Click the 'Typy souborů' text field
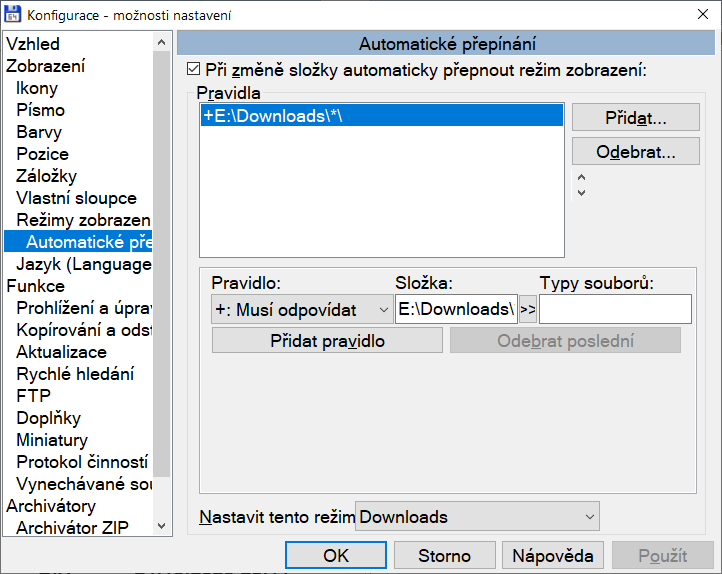 click(x=614, y=310)
